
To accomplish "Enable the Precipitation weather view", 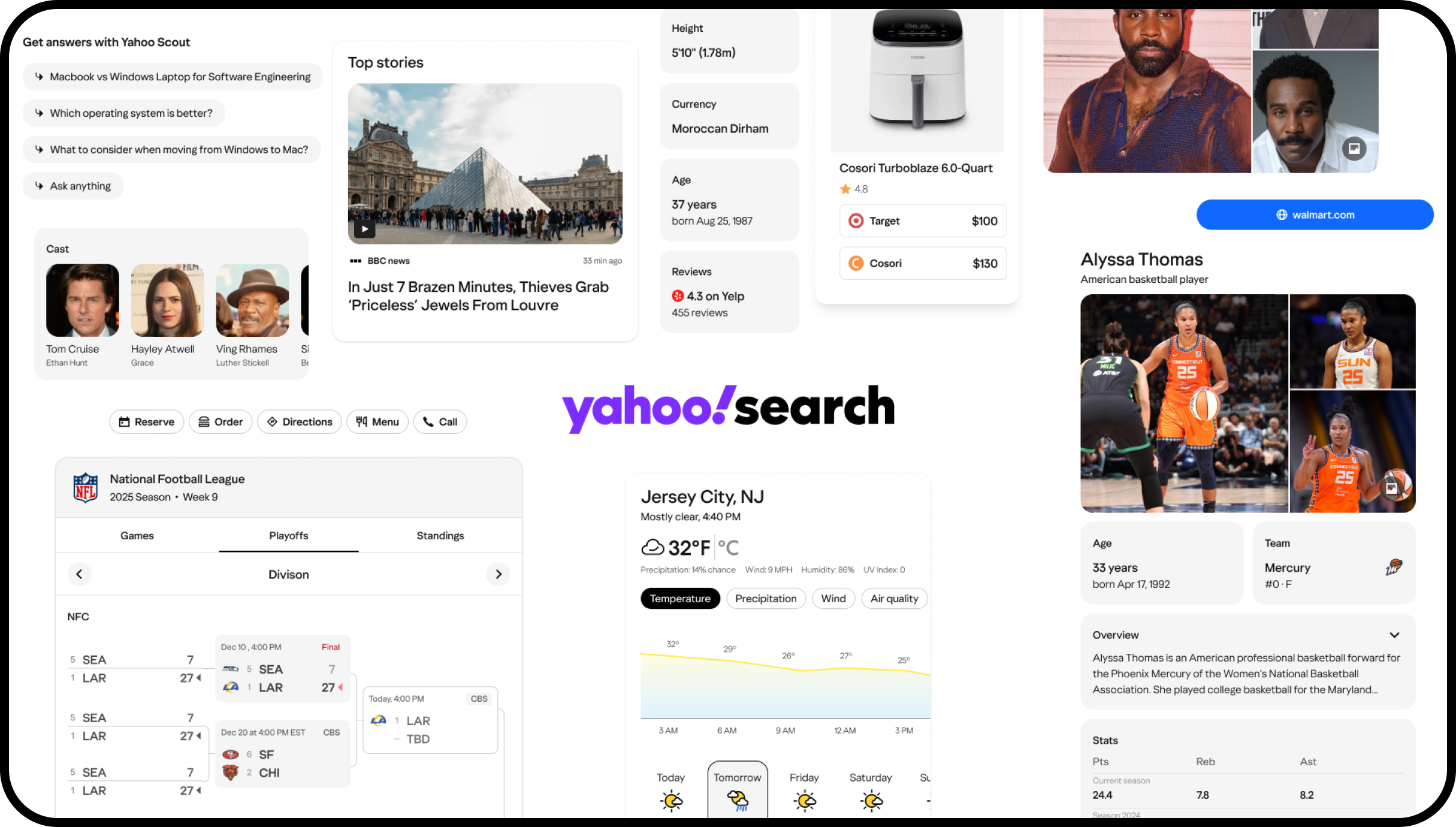I will (766, 598).
